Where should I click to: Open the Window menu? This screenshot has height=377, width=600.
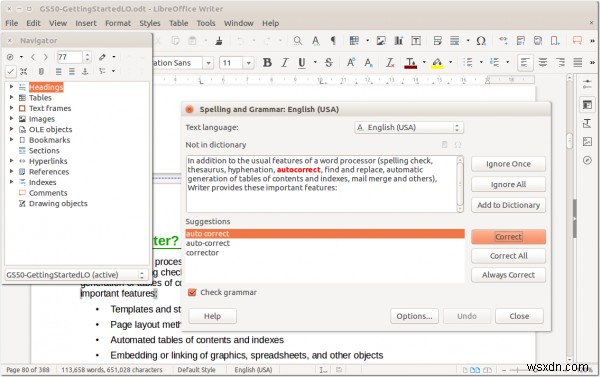click(x=238, y=23)
